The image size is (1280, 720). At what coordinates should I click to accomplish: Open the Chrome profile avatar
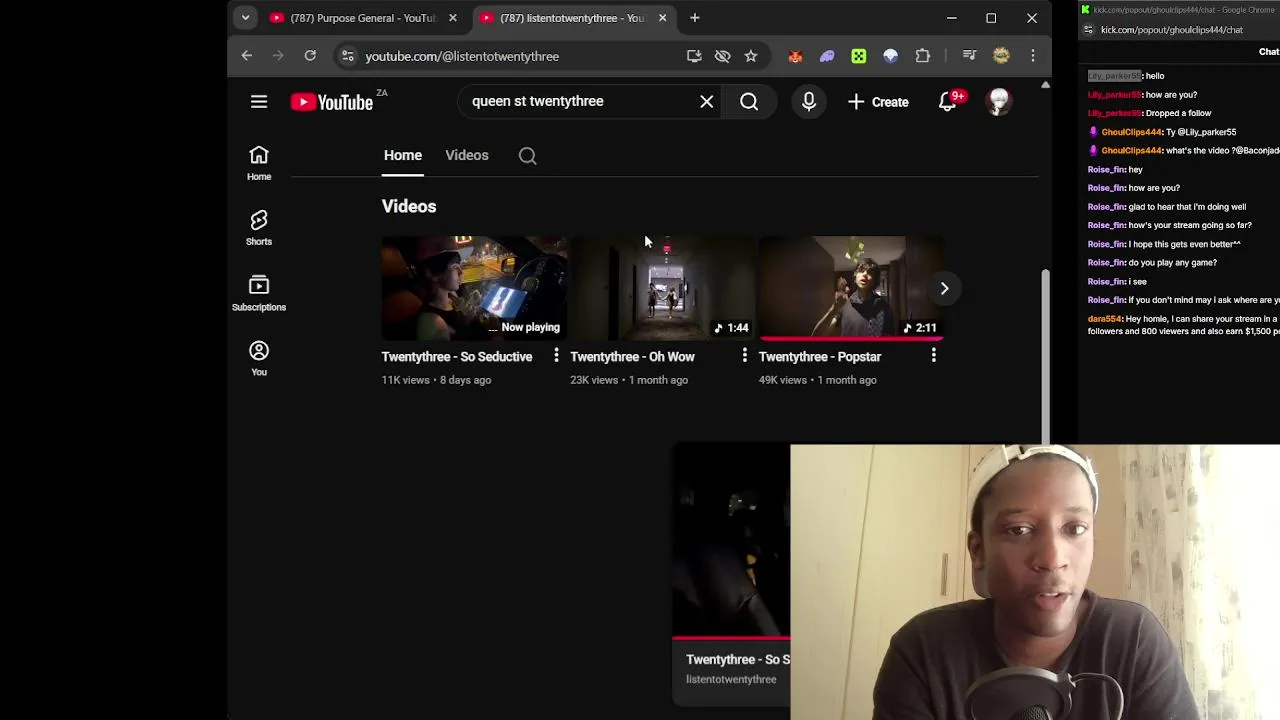coord(1001,56)
